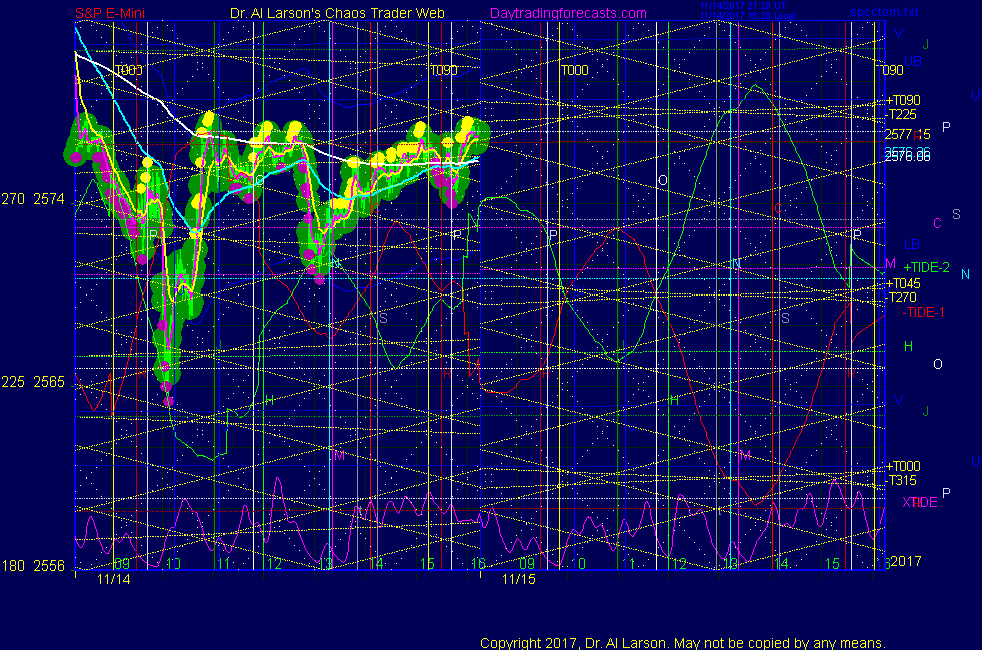Select the red "-TIDE-1" label
Viewport: 982px width, 650px height.
pos(923,312)
